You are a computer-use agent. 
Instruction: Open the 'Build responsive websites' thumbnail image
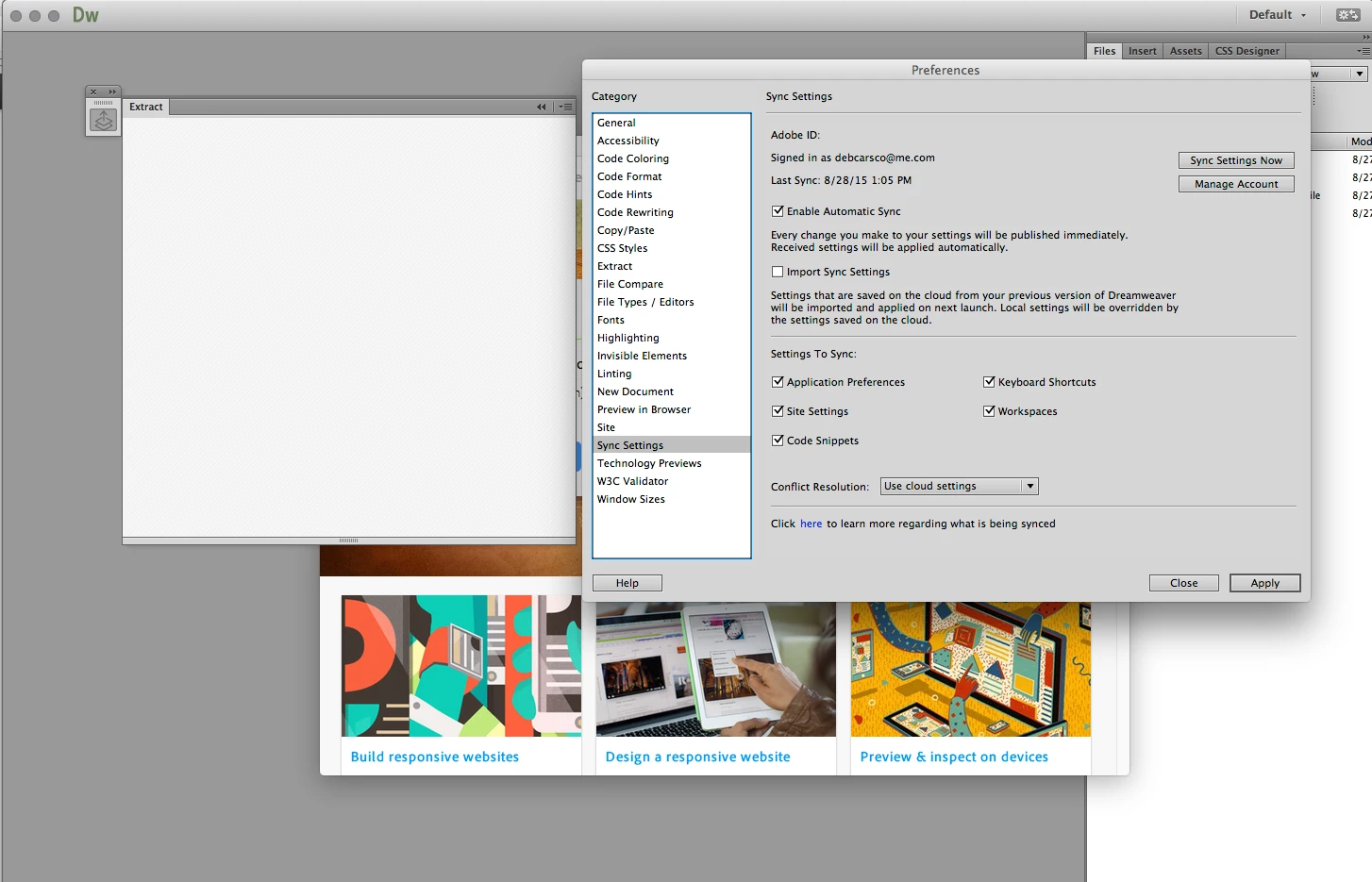[461, 666]
